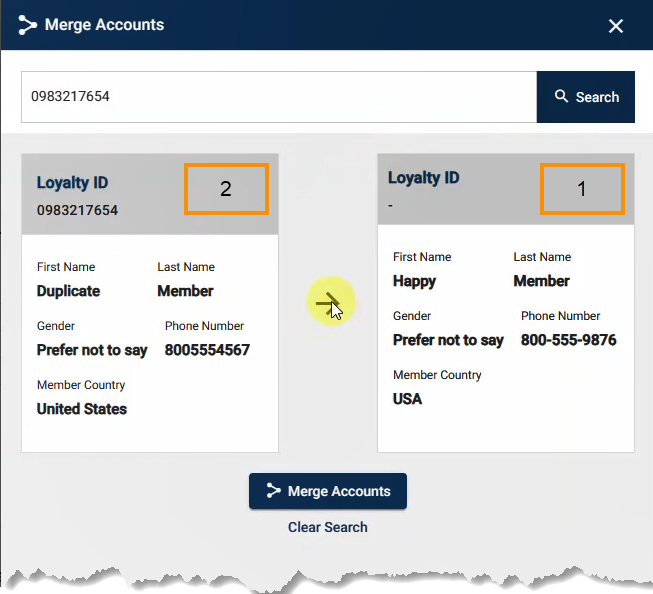
Task: Click the left card's gender value
Action: 92,350
